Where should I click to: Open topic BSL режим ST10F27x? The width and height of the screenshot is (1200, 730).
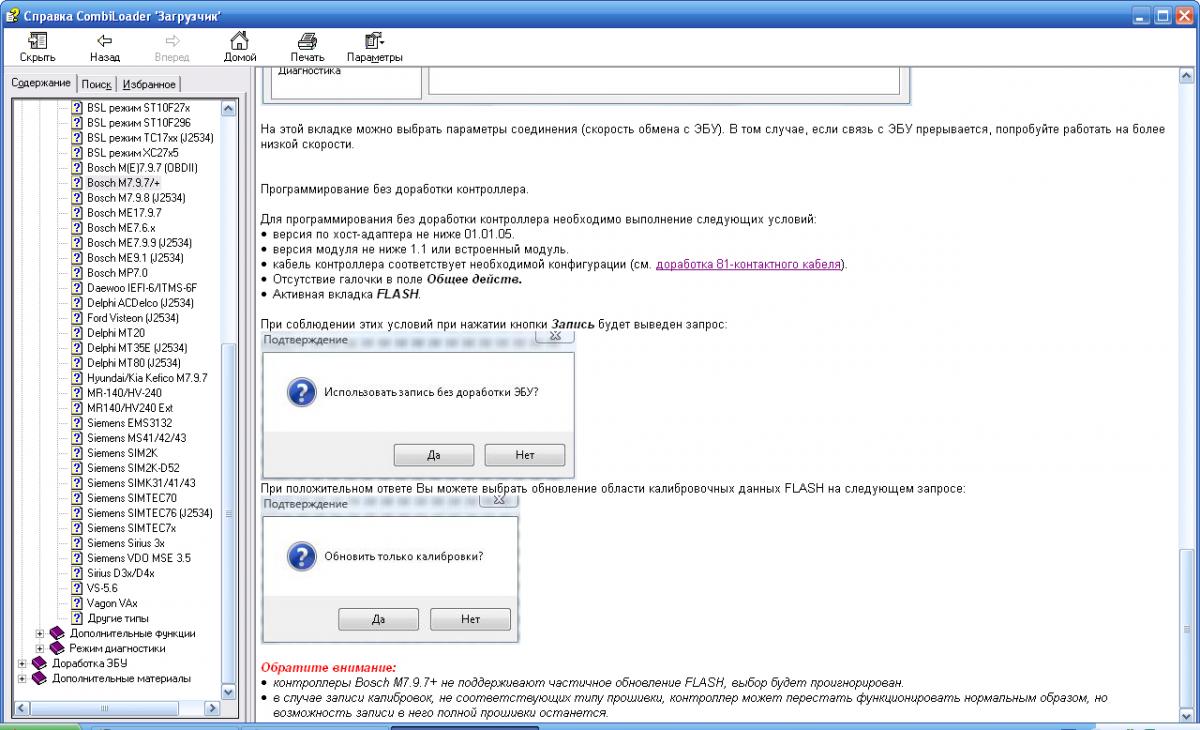point(138,107)
